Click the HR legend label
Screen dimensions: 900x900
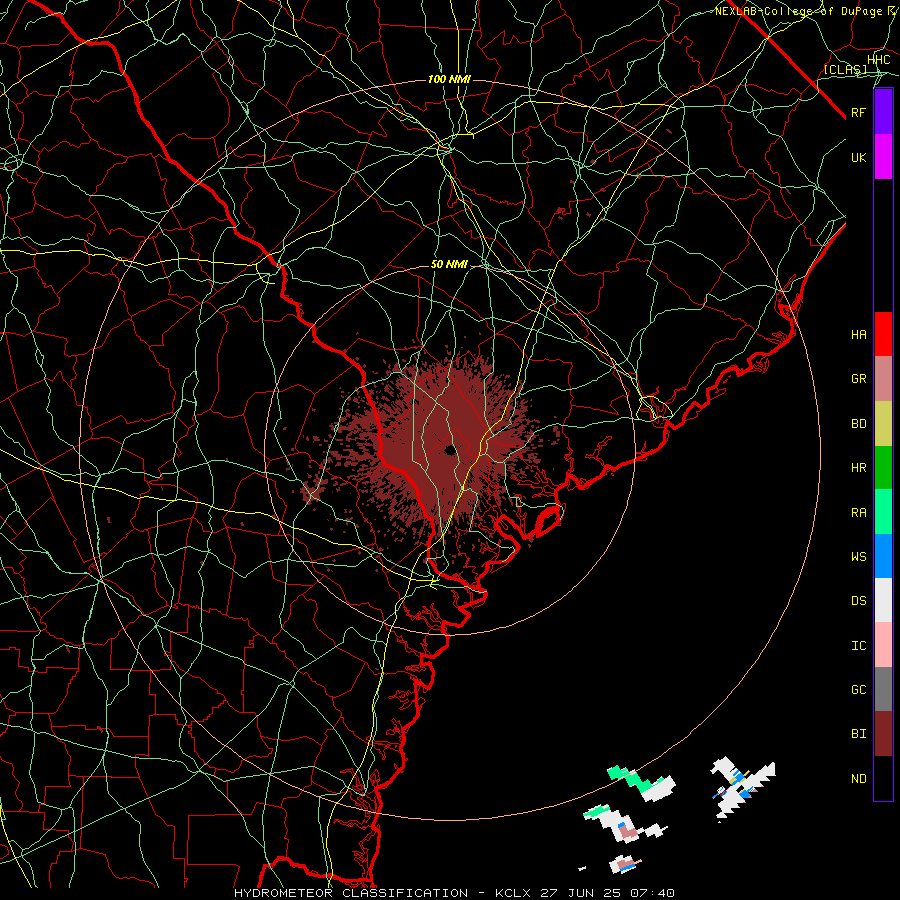858,468
